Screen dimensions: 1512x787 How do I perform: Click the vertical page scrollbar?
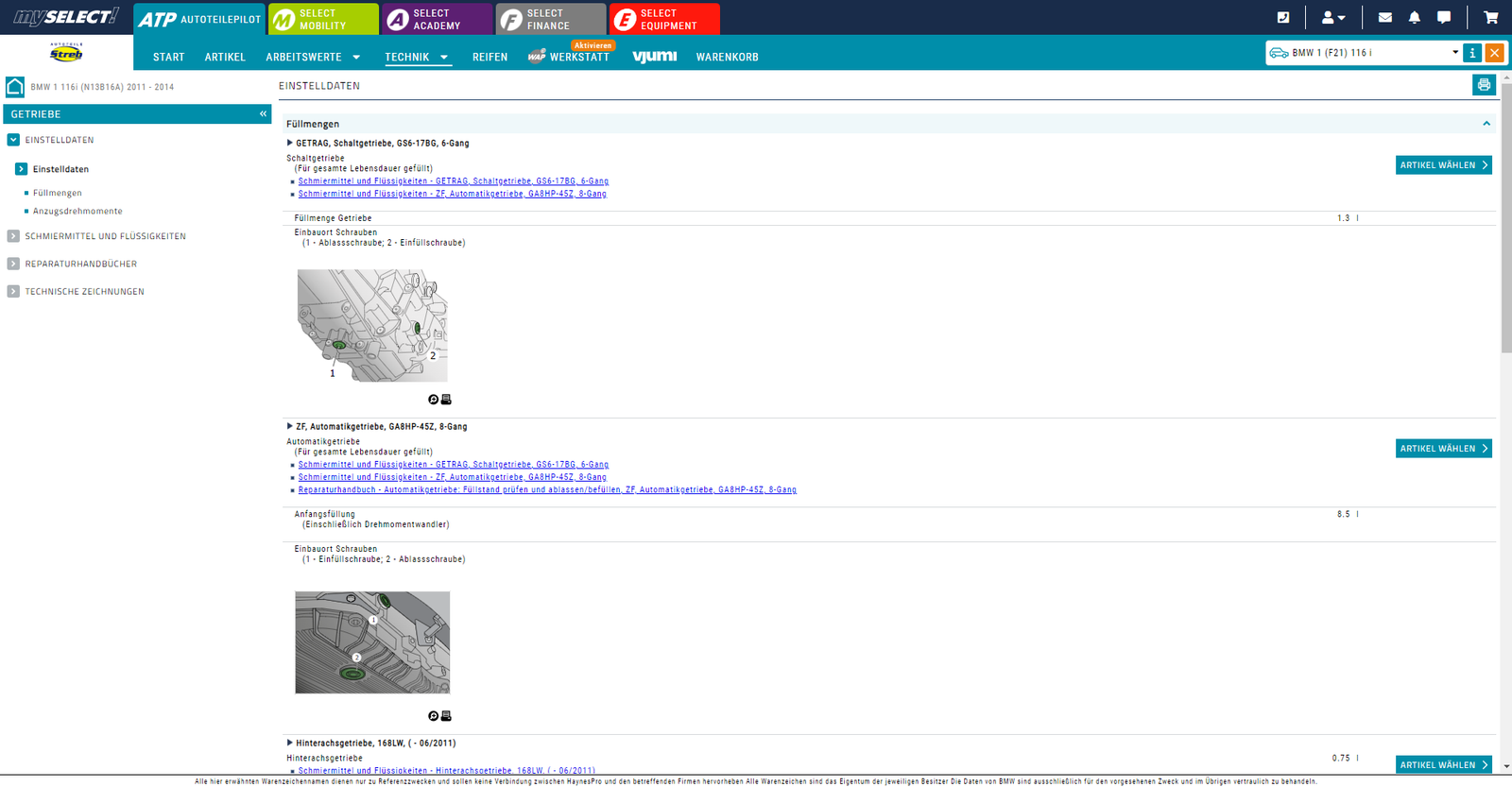pos(1506,217)
